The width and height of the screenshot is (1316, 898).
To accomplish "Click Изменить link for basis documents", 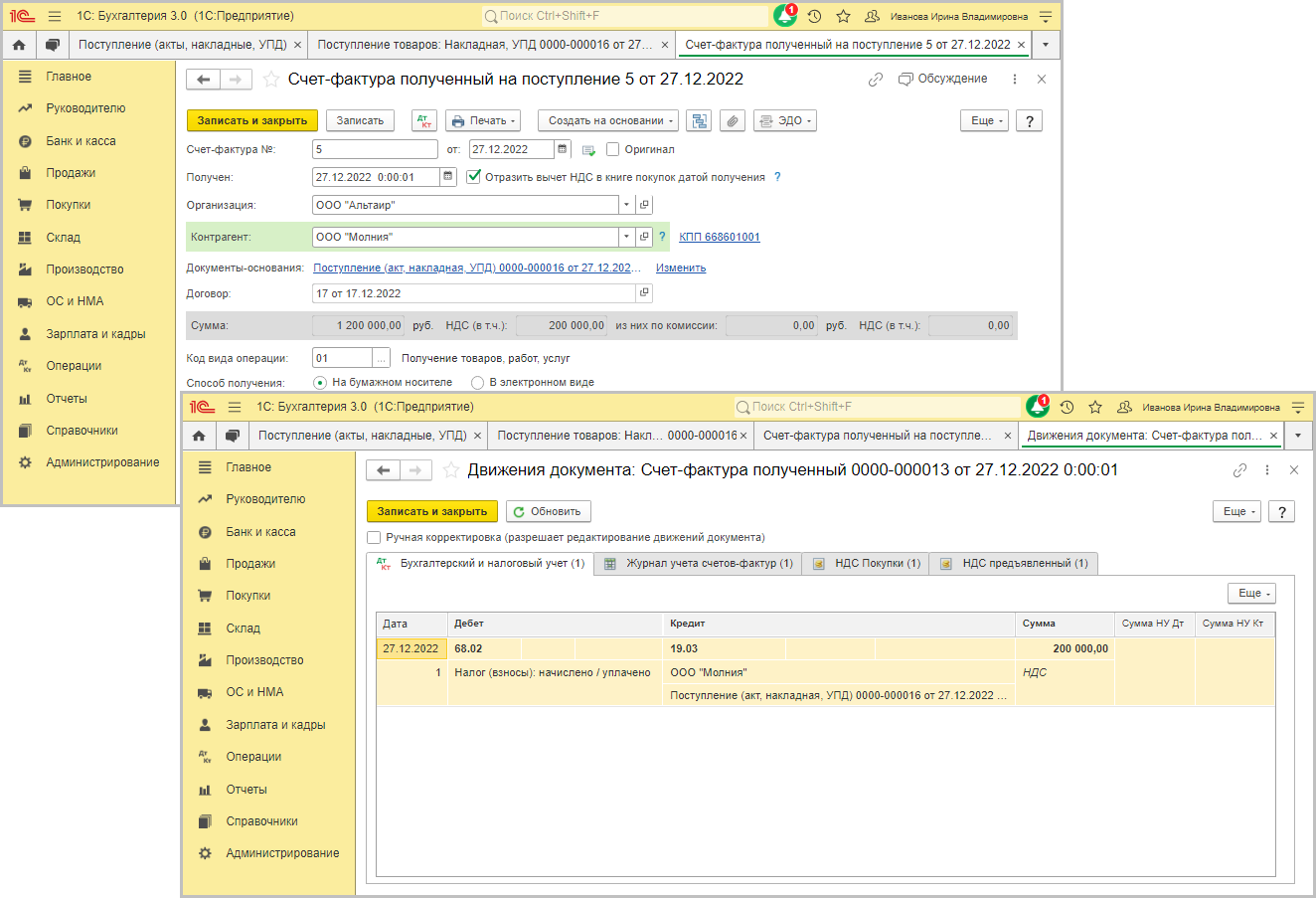I will 681,268.
